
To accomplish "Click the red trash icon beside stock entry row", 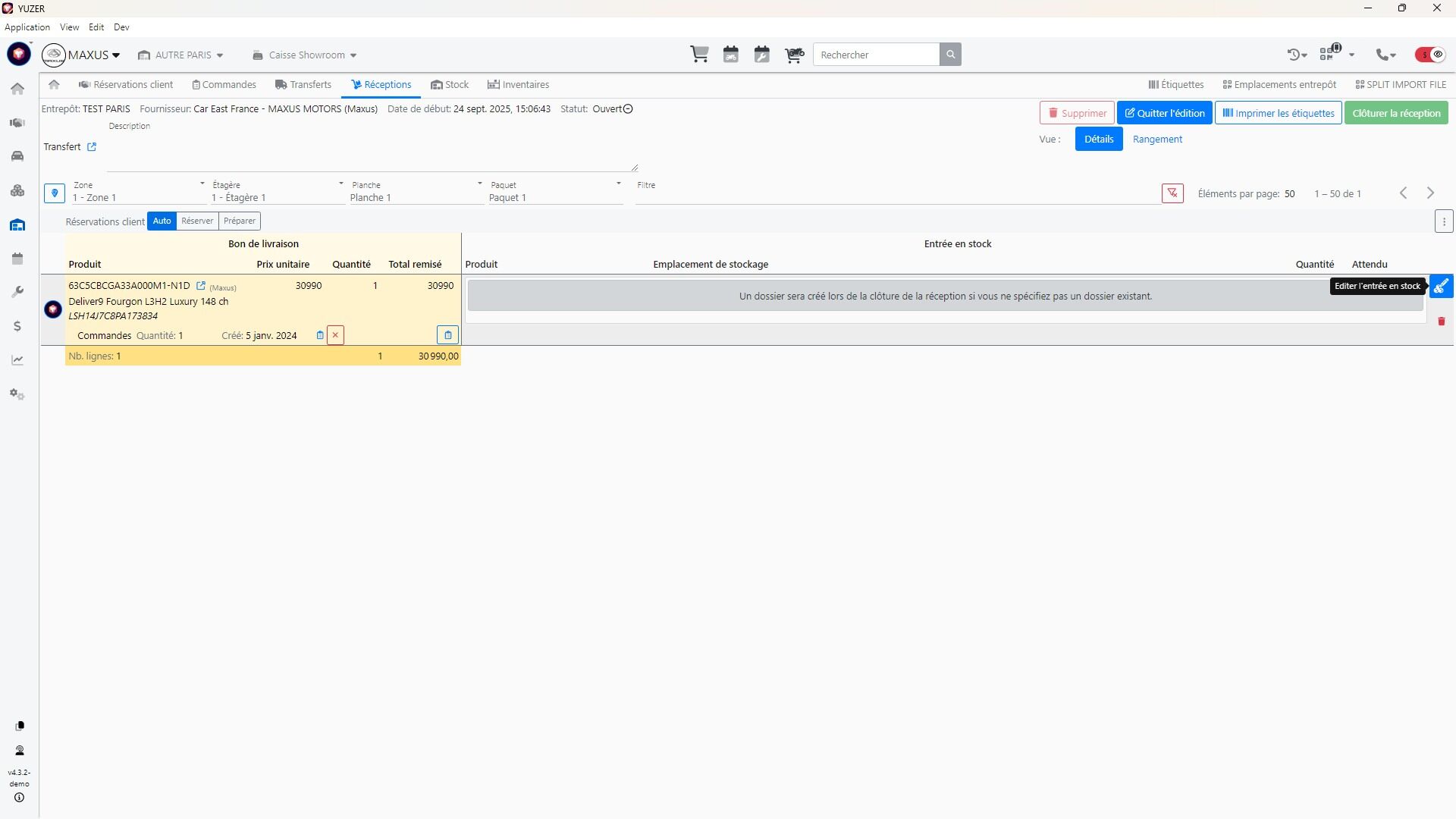I will [x=1442, y=322].
